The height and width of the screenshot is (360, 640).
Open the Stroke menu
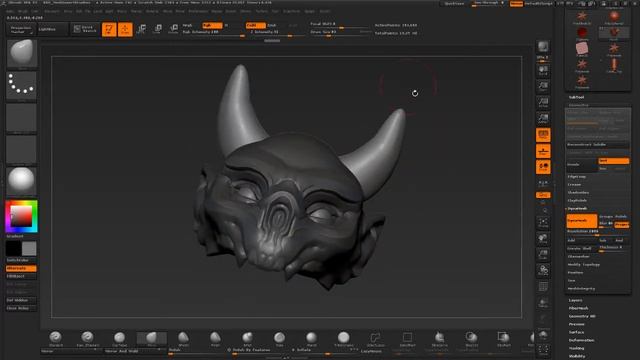point(245,11)
